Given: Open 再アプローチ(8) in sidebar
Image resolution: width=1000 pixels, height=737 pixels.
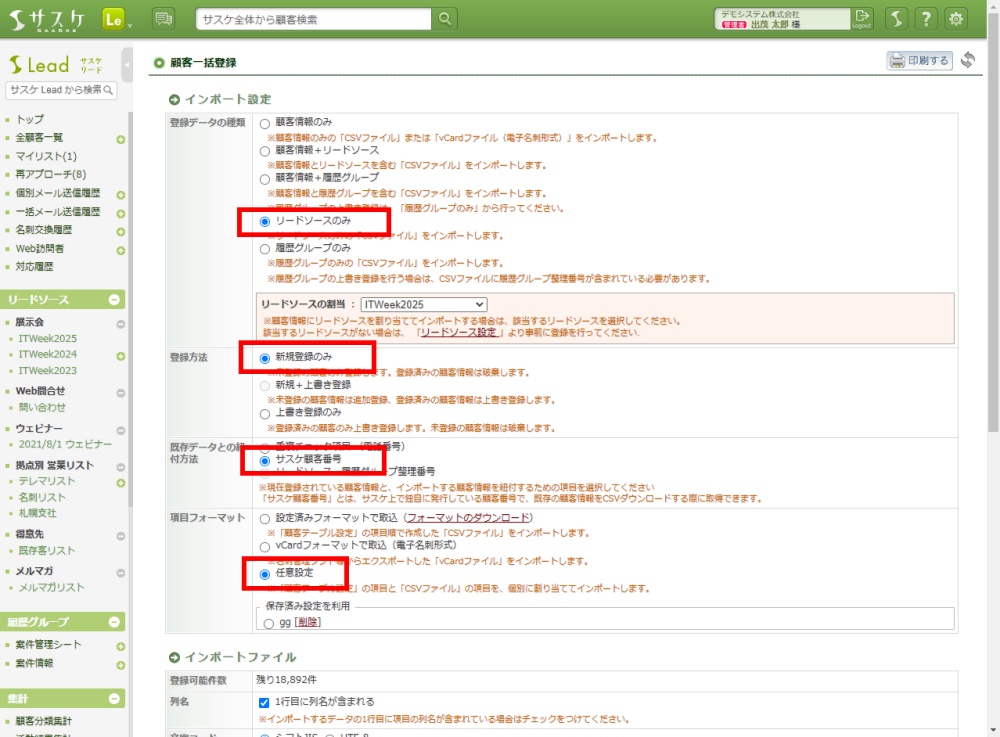Looking at the screenshot, I should coord(50,174).
